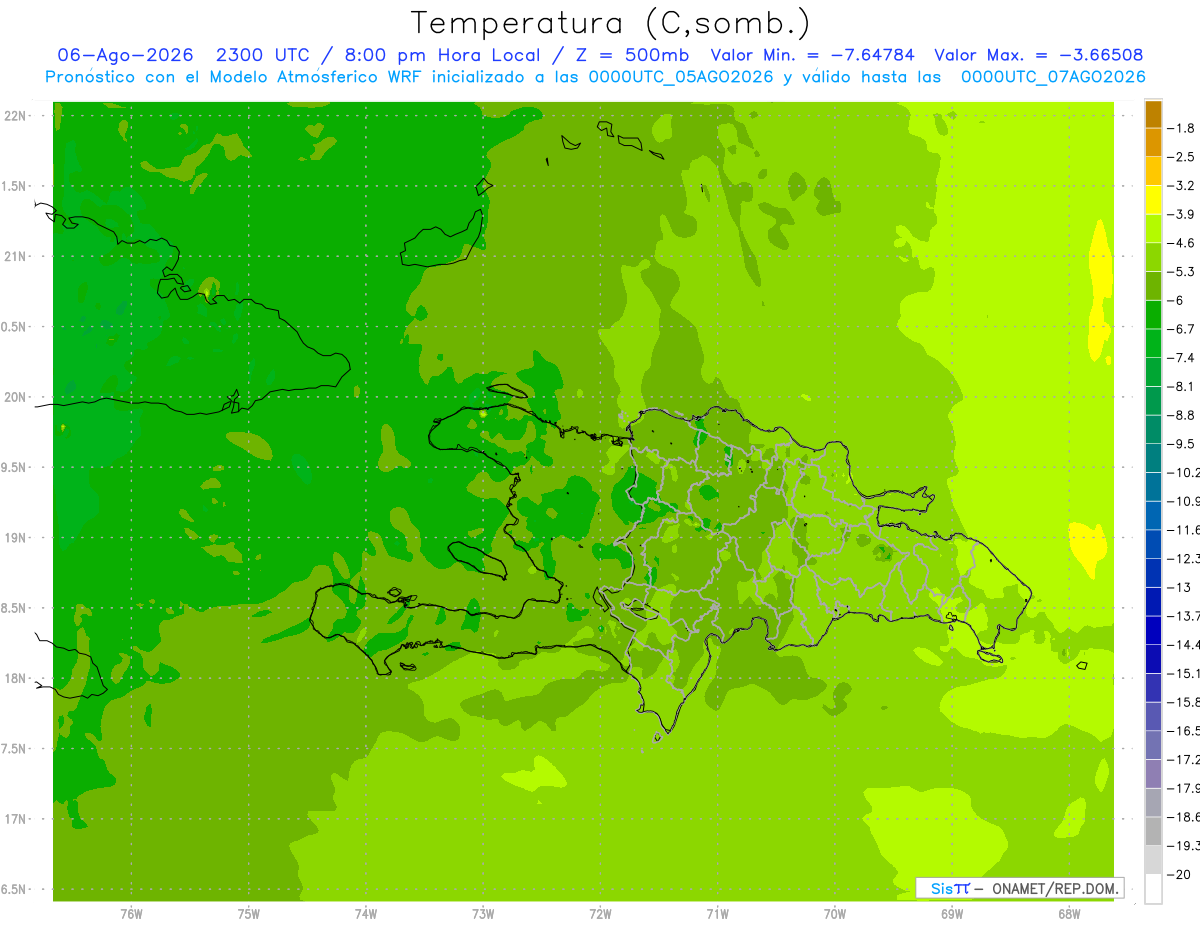Select the '06-Ago-2026' date text
The height and width of the screenshot is (927, 1200).
125,55
